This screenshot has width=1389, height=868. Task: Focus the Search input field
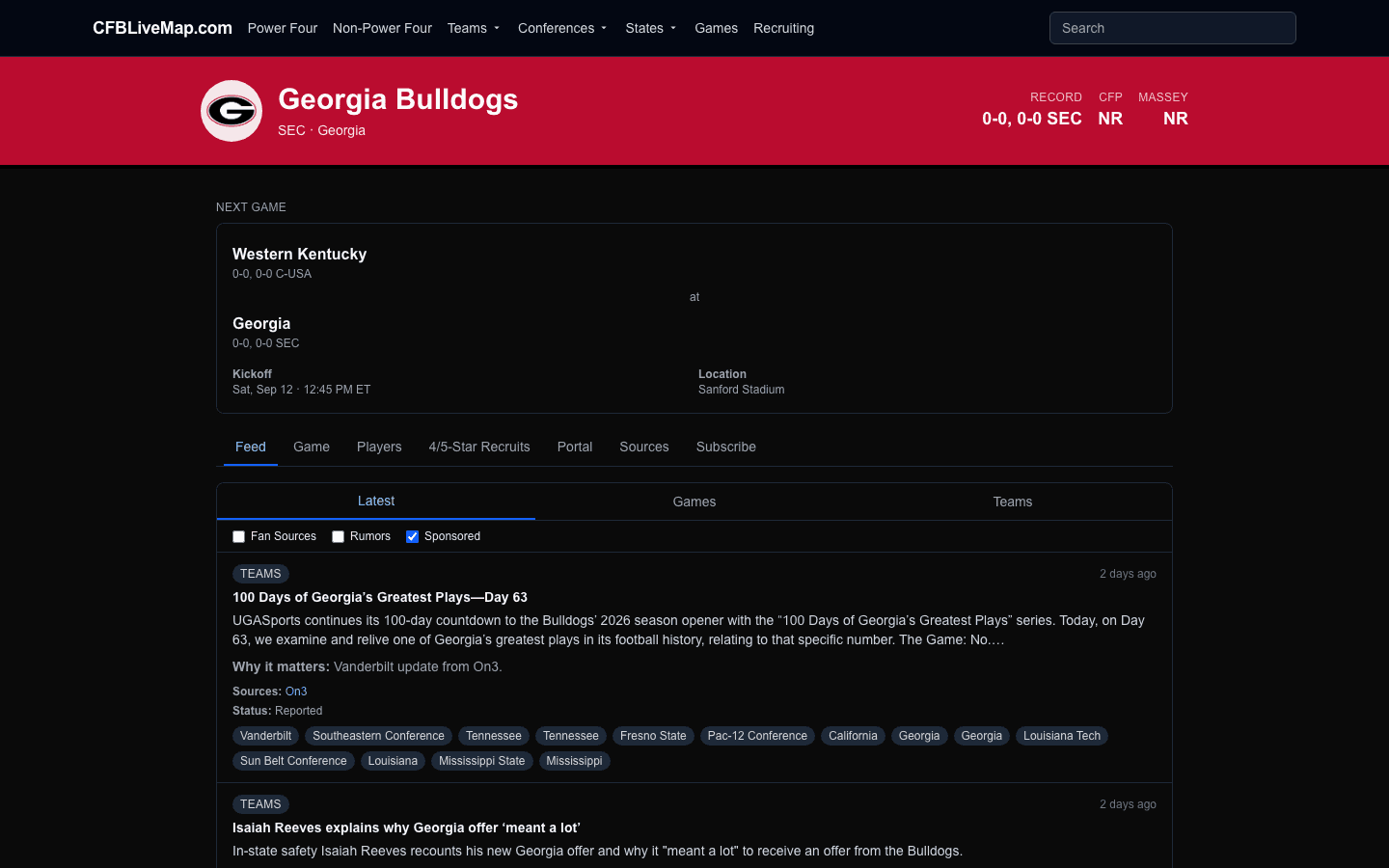coord(1172,28)
